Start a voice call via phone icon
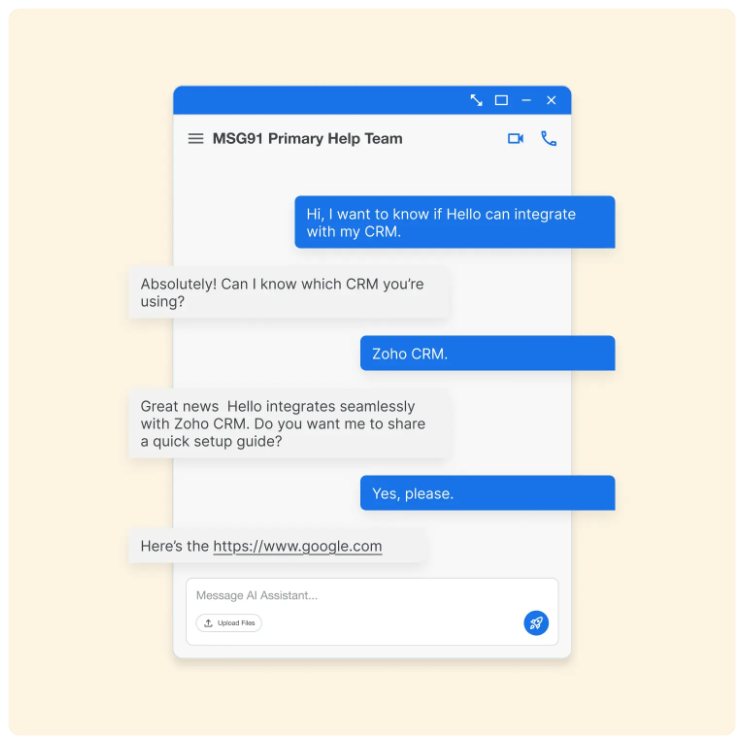The width and height of the screenshot is (750, 746). click(x=549, y=139)
